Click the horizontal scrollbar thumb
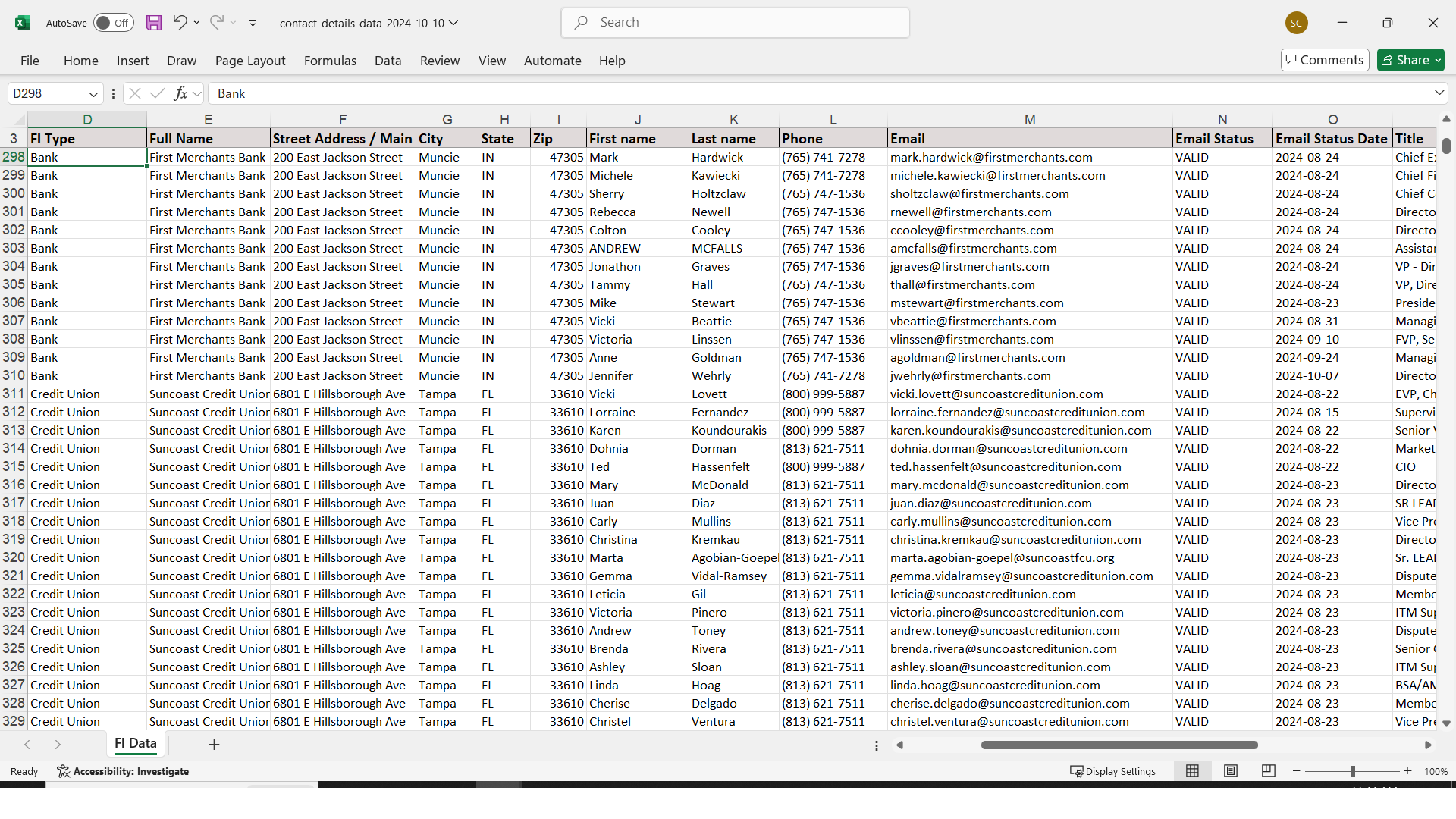The image size is (1456, 819). coord(1119,745)
